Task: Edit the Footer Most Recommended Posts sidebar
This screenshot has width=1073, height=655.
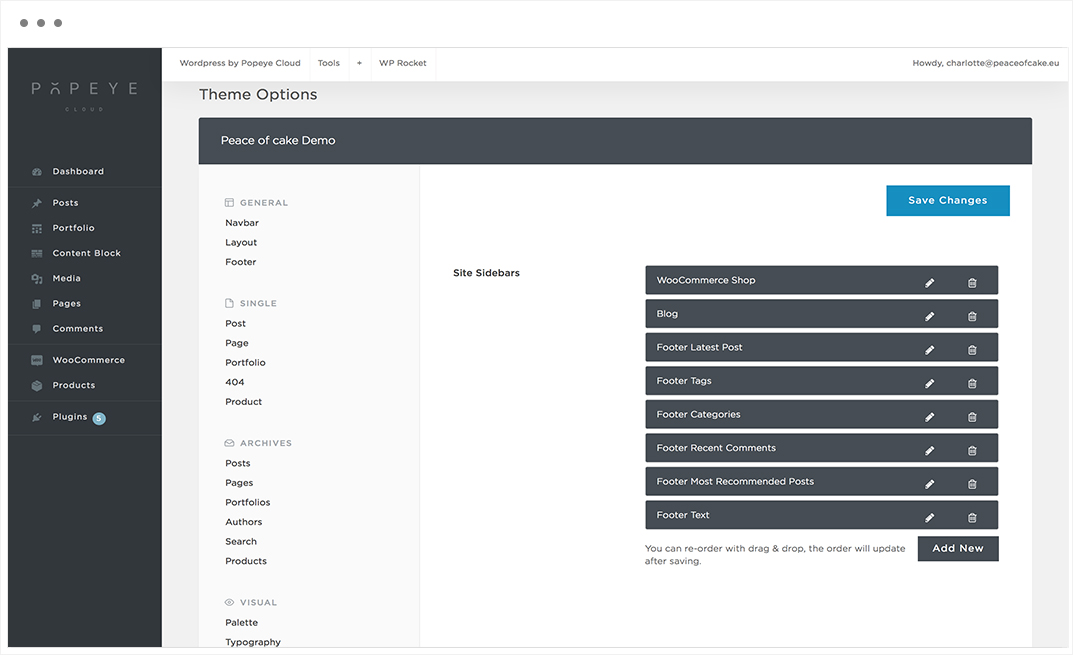Action: point(929,484)
